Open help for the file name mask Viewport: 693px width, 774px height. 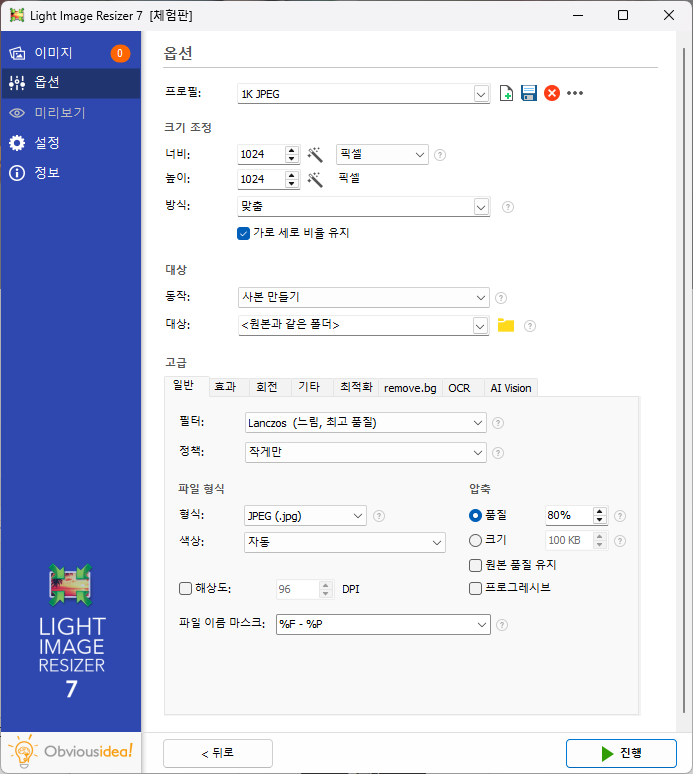[502, 625]
